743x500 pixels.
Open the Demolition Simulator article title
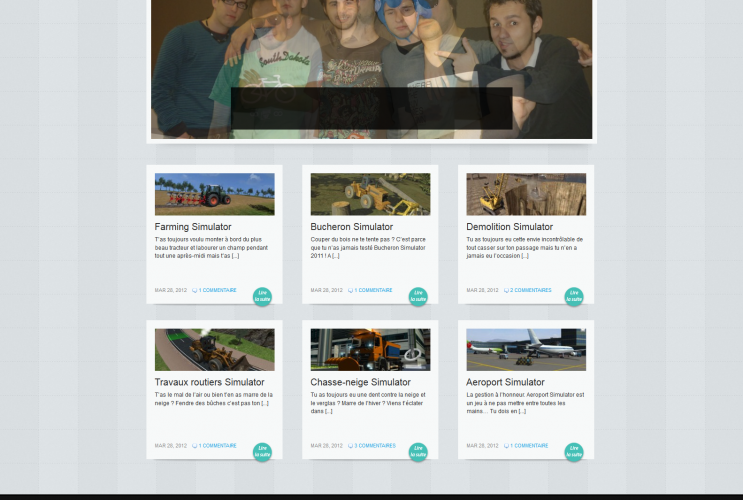(509, 227)
